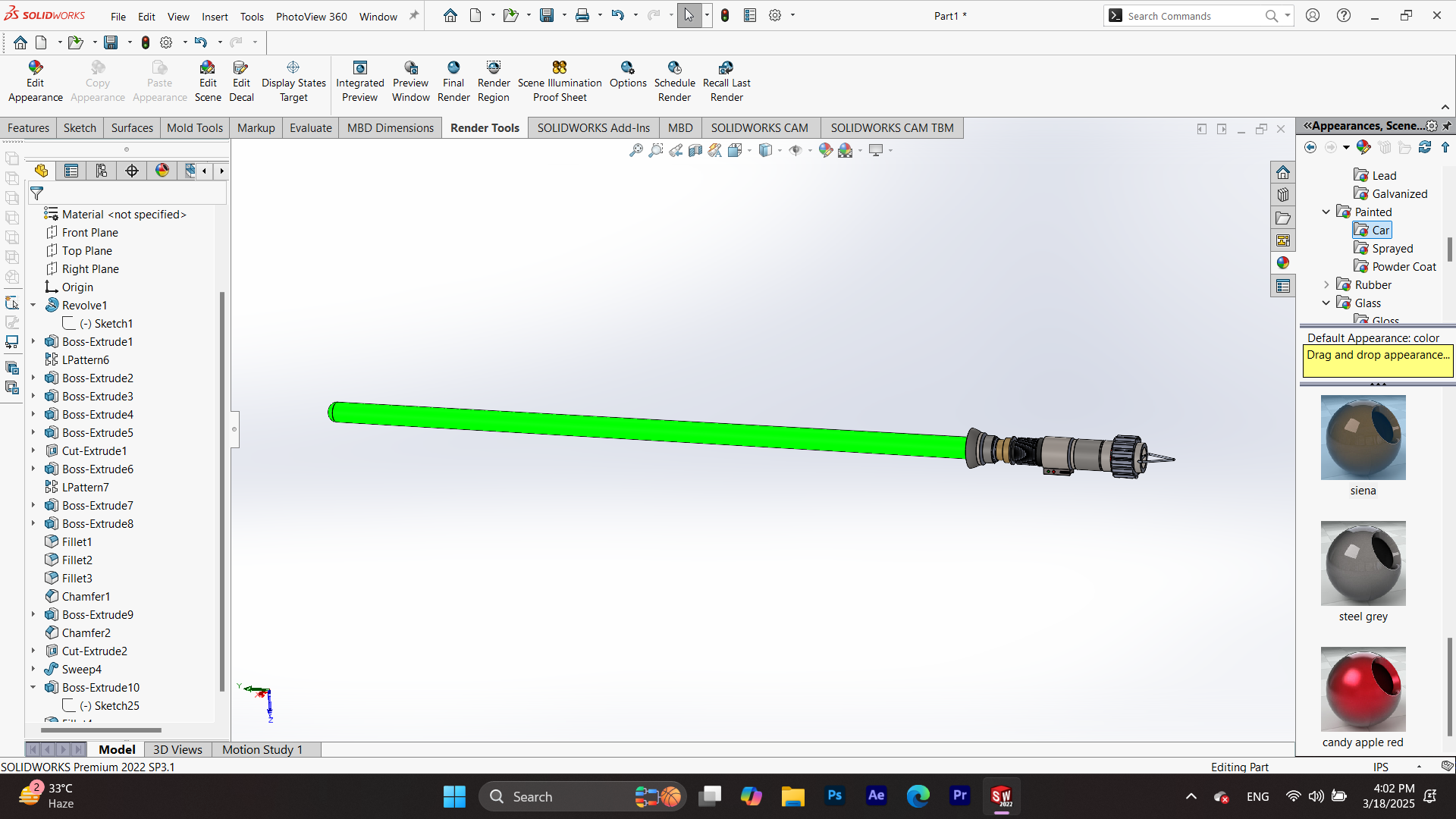The image size is (1456, 819).
Task: Pin the Appearances panel open
Action: pyautogui.click(x=1447, y=126)
